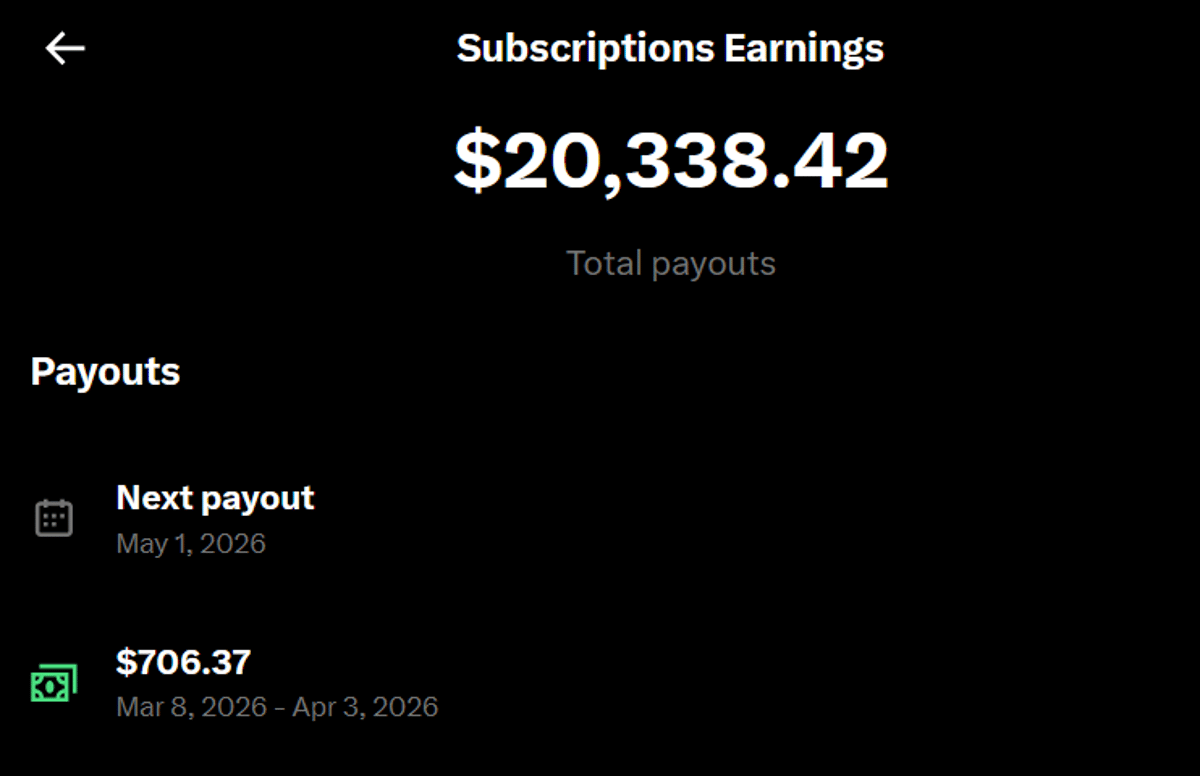Click the May 1, 2026 payout date

tap(190, 543)
